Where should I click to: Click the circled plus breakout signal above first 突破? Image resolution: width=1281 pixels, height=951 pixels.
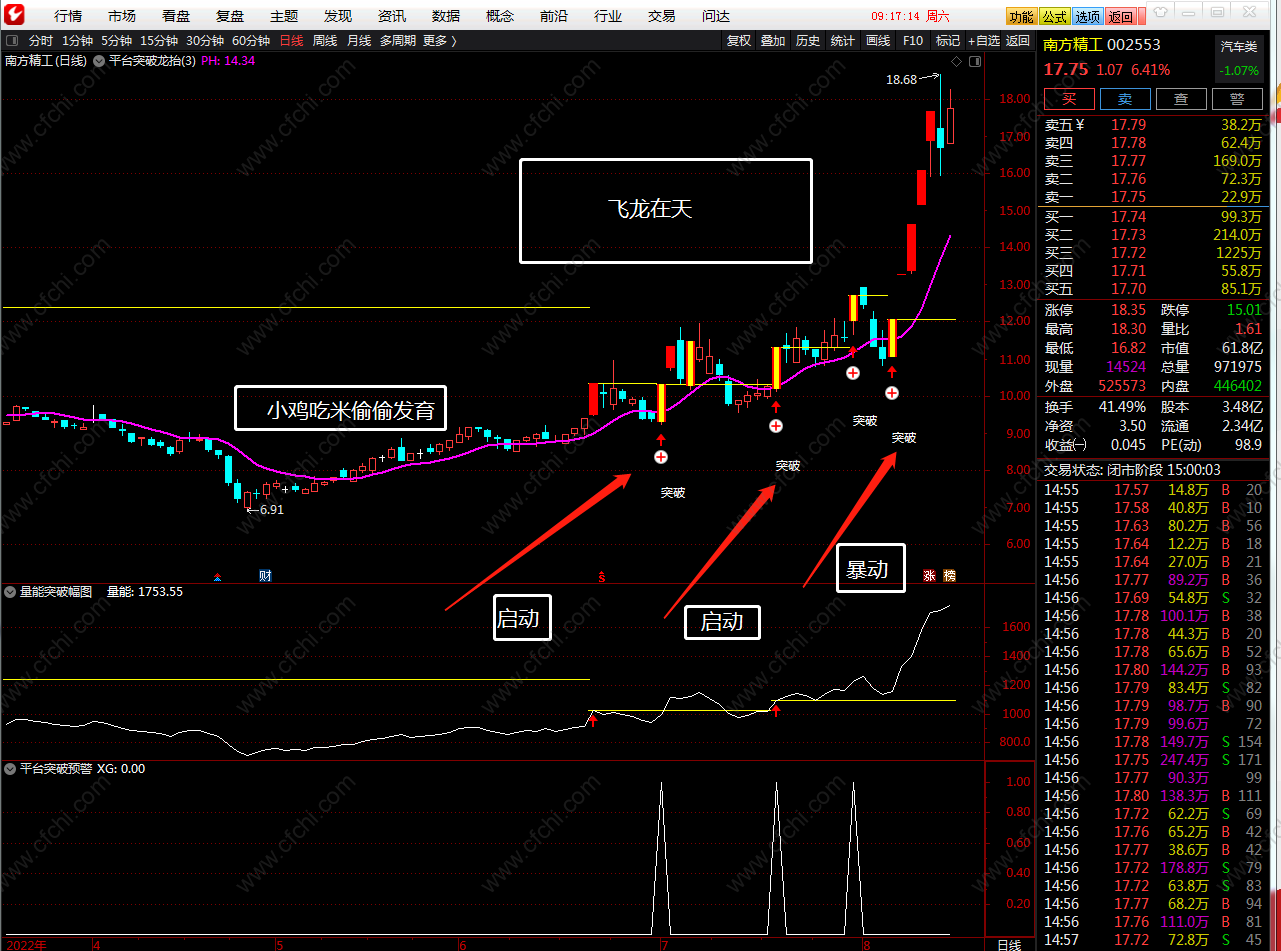pyautogui.click(x=661, y=457)
